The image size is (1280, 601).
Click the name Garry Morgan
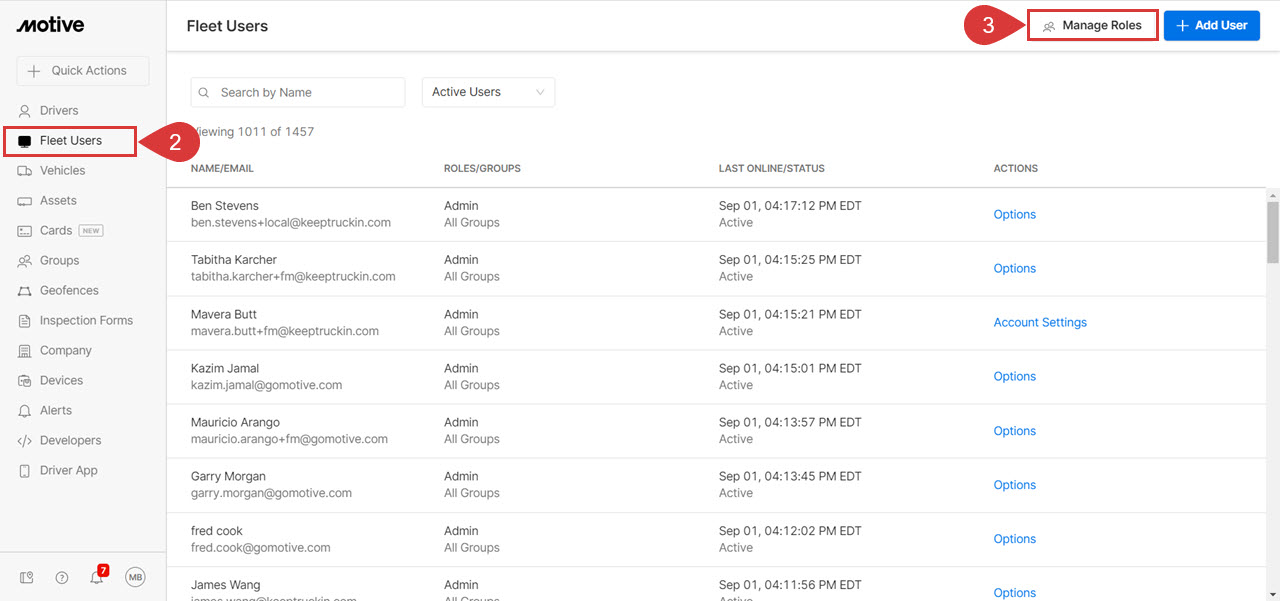point(228,476)
